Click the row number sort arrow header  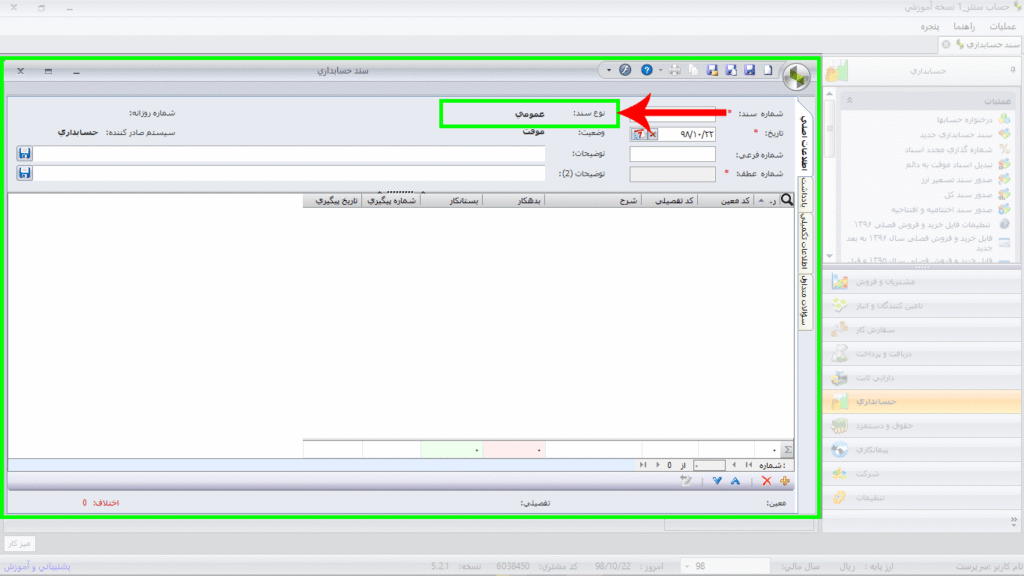click(767, 200)
